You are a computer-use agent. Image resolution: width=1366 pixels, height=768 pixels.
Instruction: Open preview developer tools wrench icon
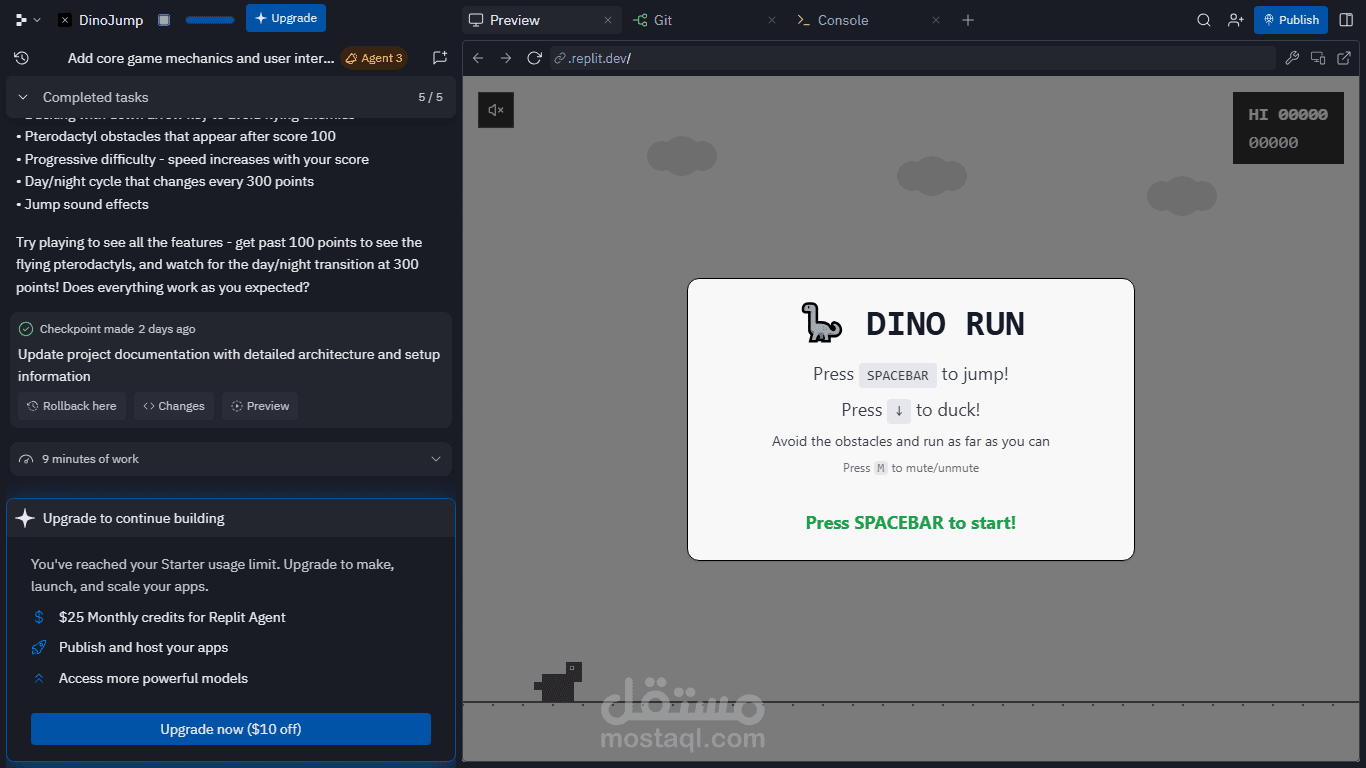point(1292,58)
